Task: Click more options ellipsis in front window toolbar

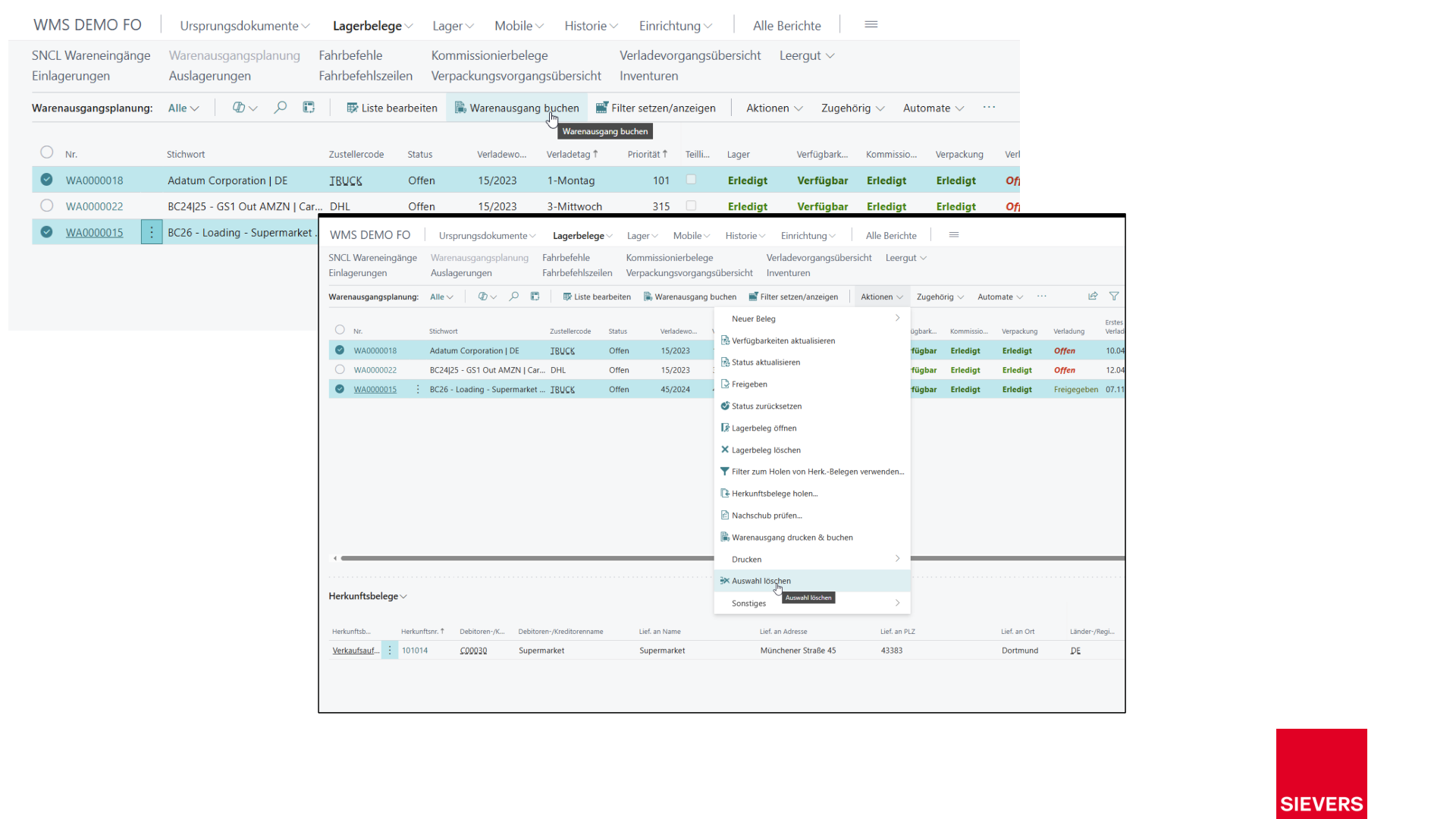Action: 1042,297
